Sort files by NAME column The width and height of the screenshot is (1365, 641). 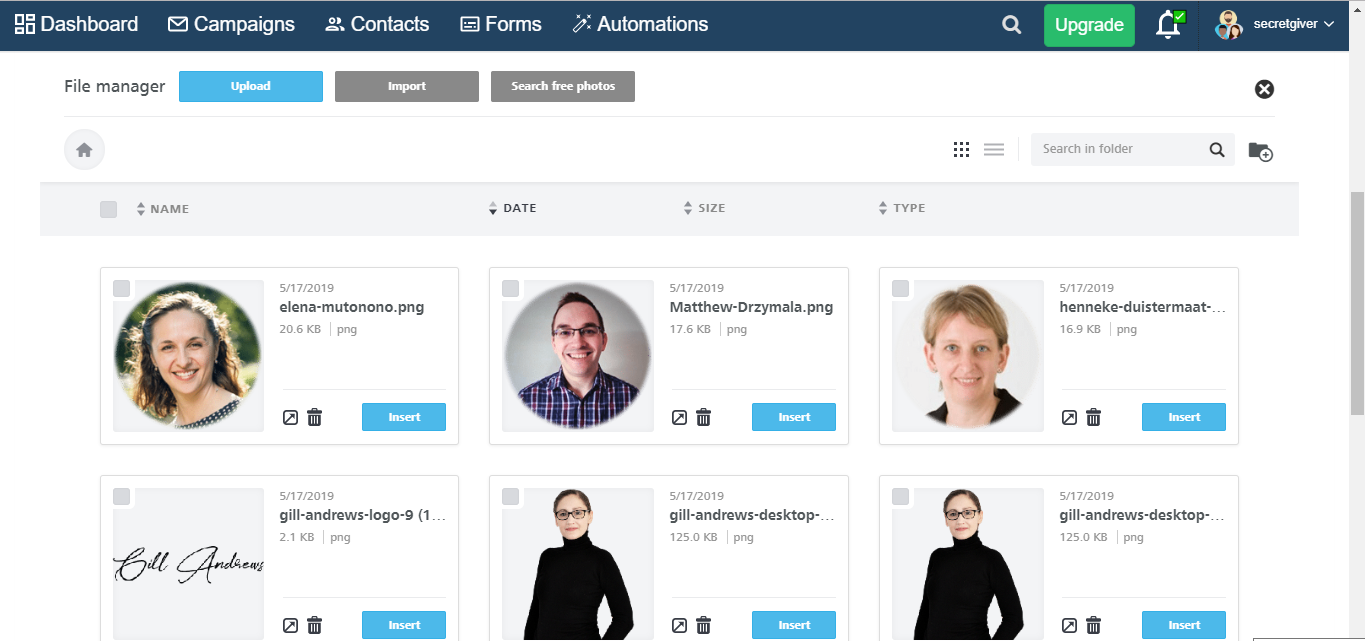click(x=162, y=209)
